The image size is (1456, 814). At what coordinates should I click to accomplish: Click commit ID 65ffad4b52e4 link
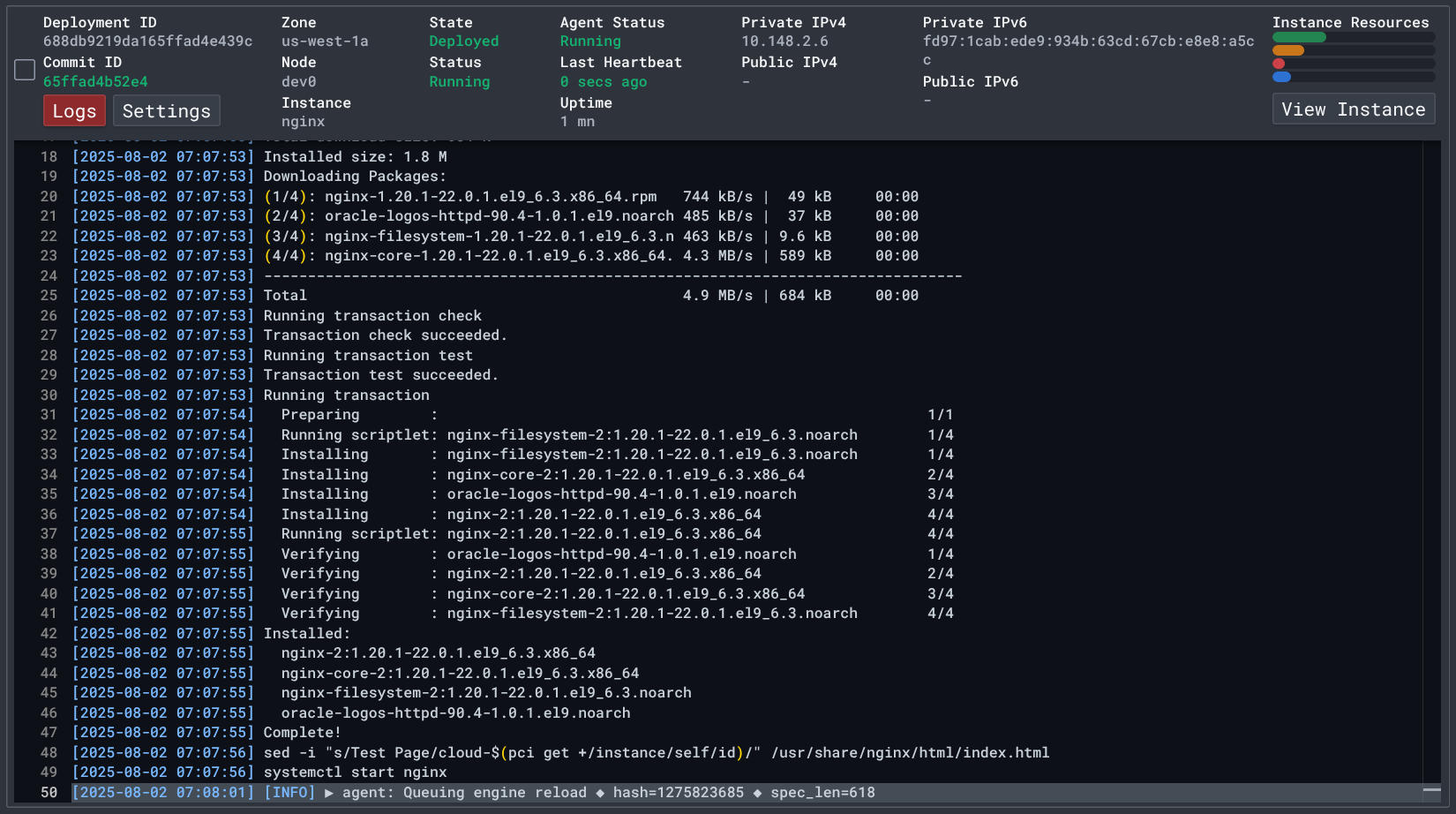click(x=95, y=82)
